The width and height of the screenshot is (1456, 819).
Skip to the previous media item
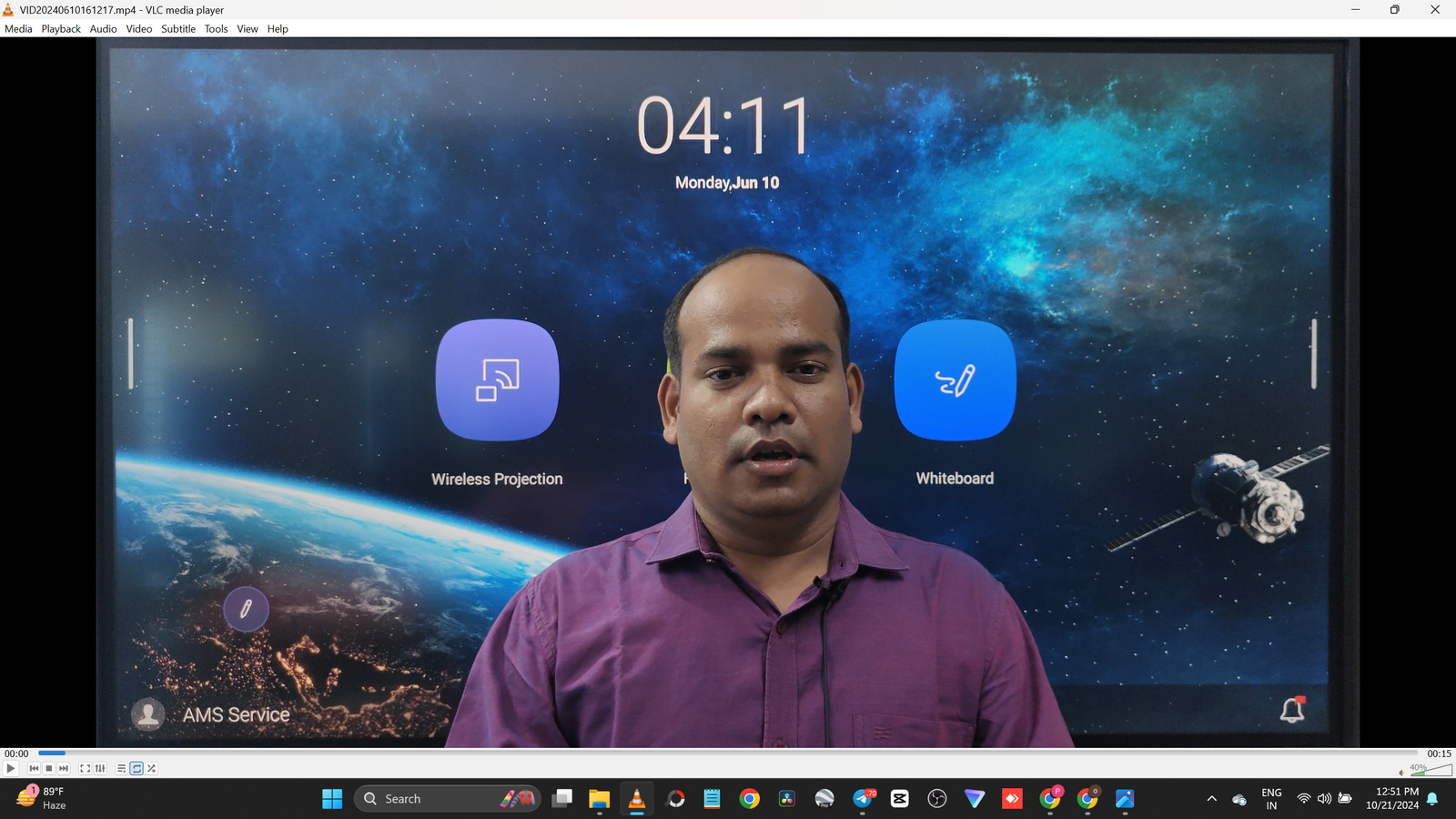(x=34, y=769)
